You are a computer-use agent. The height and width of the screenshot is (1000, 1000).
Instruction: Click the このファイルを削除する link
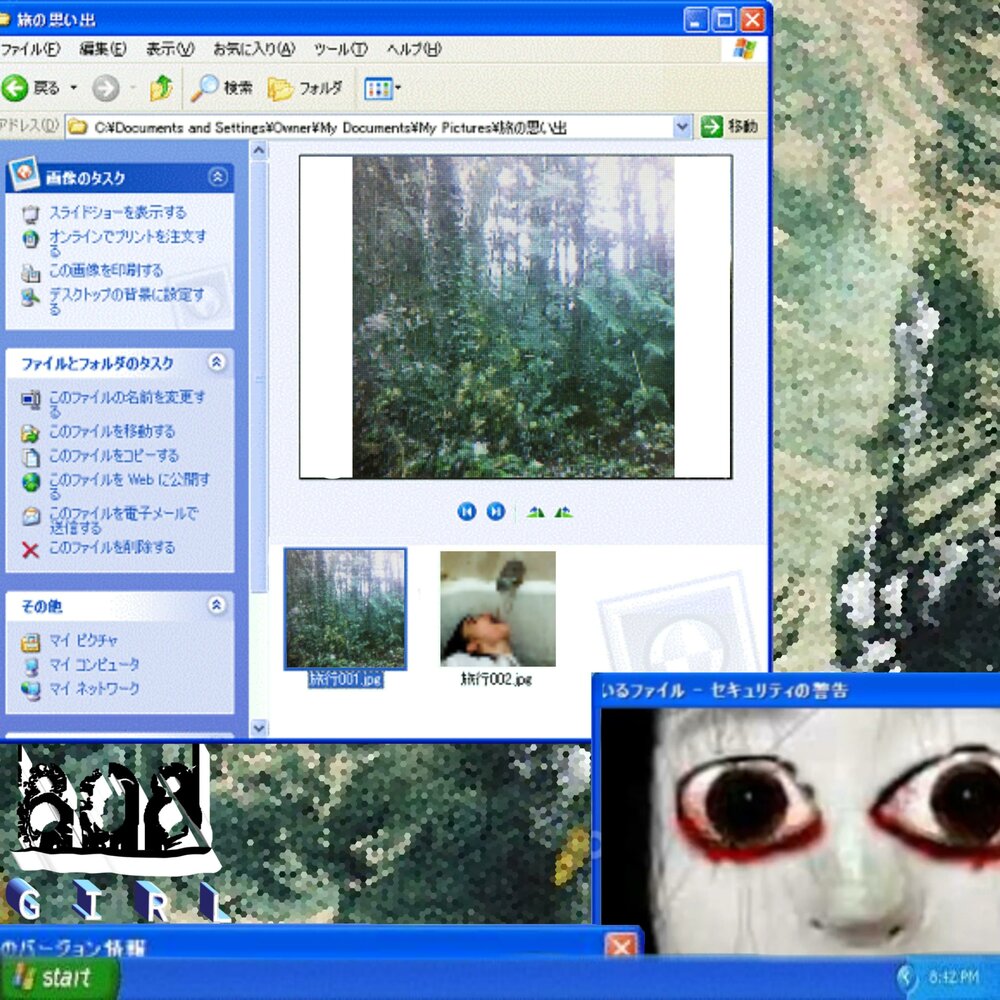pyautogui.click(x=112, y=548)
